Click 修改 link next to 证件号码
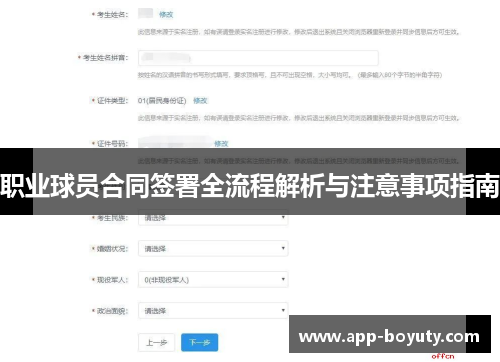This screenshot has height=362, width=500. pos(221,144)
